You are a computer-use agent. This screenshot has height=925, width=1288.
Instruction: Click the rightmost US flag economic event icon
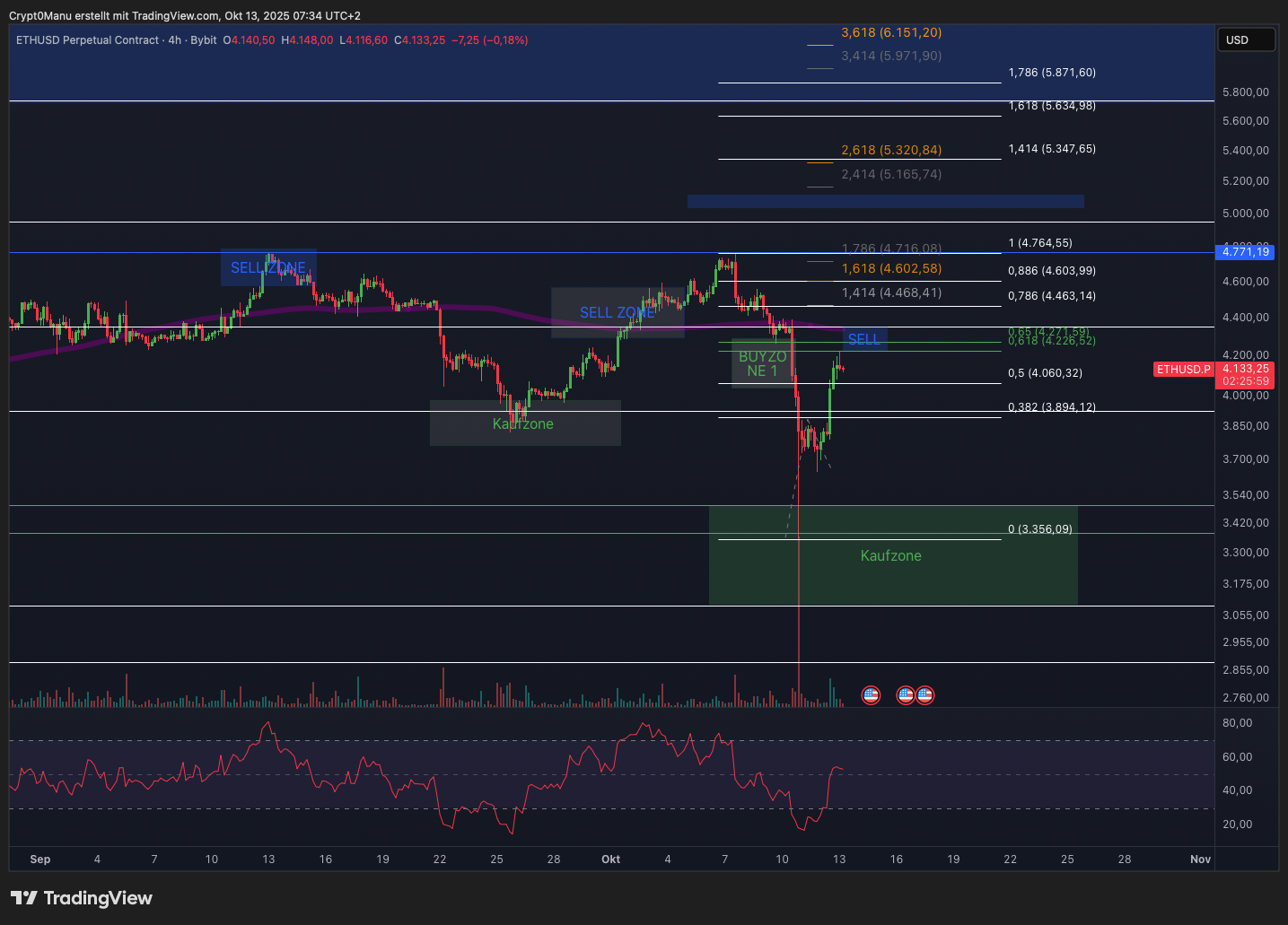pyautogui.click(x=924, y=695)
